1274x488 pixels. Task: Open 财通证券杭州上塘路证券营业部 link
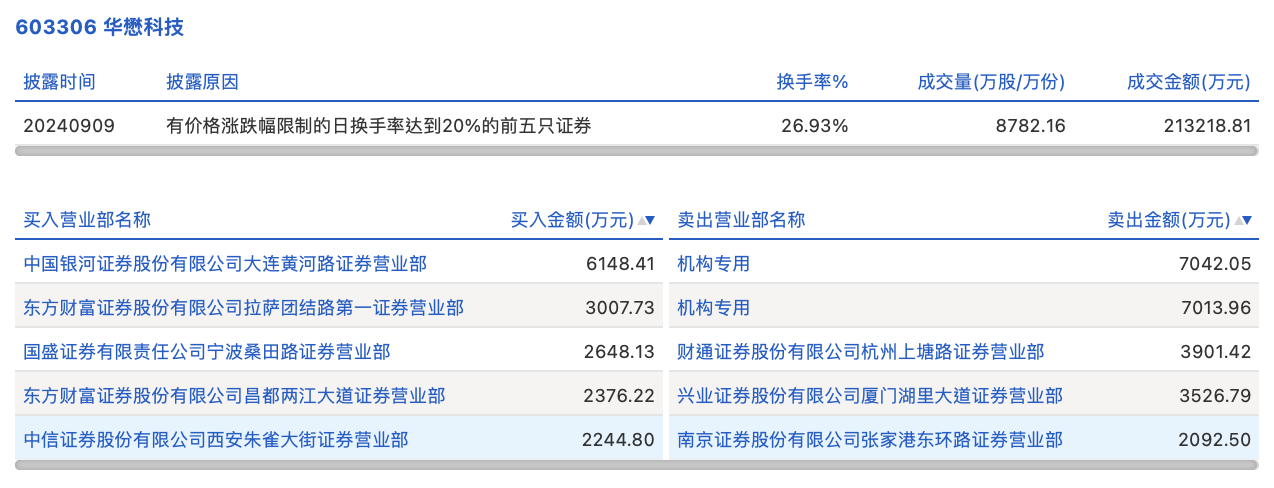(x=861, y=352)
